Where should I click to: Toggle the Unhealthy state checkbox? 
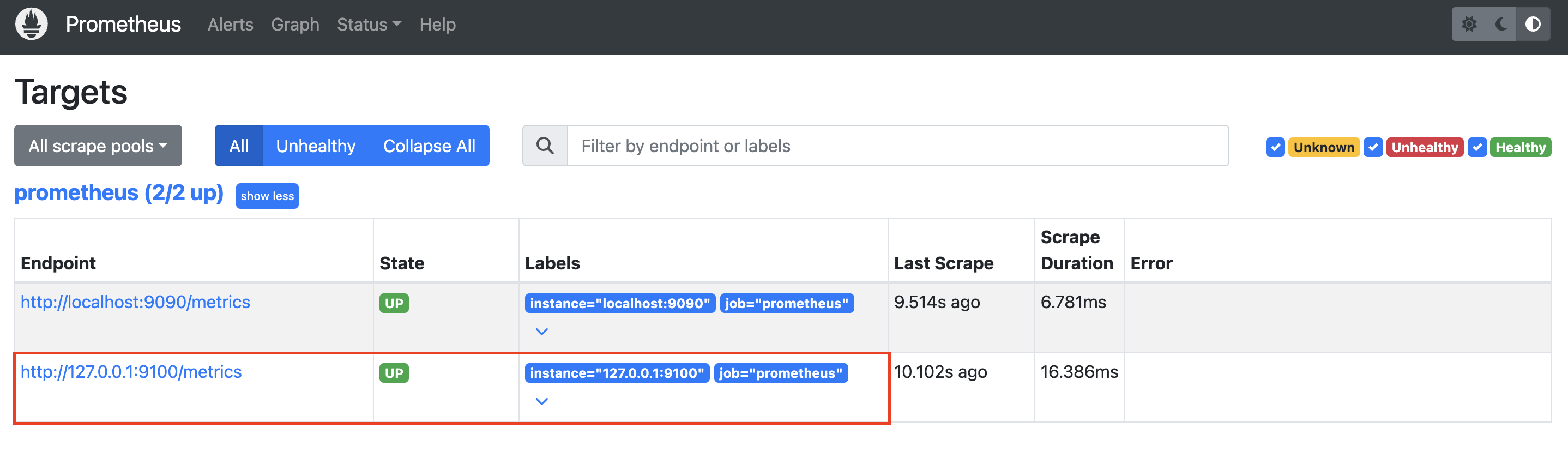point(1373,147)
